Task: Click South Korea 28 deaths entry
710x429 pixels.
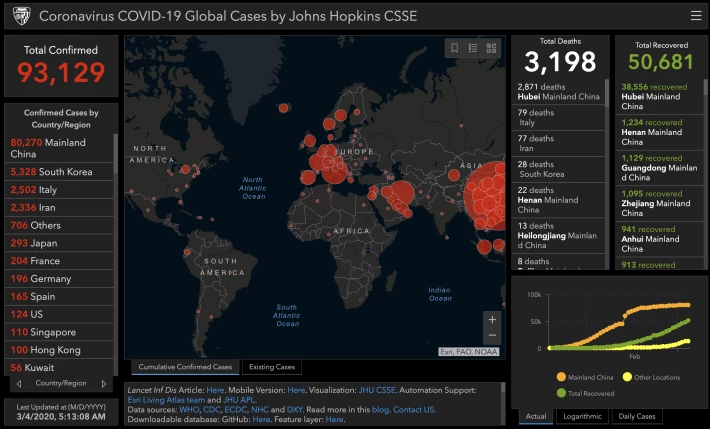Action: point(558,169)
